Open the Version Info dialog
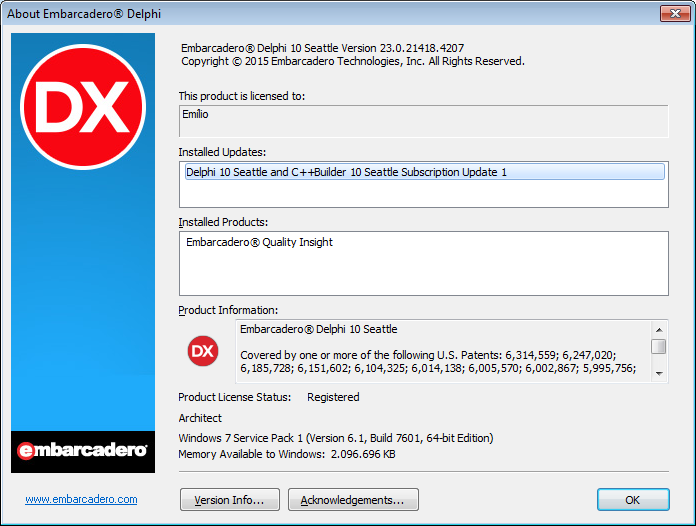Viewport: 696px width, 526px height. click(x=230, y=500)
